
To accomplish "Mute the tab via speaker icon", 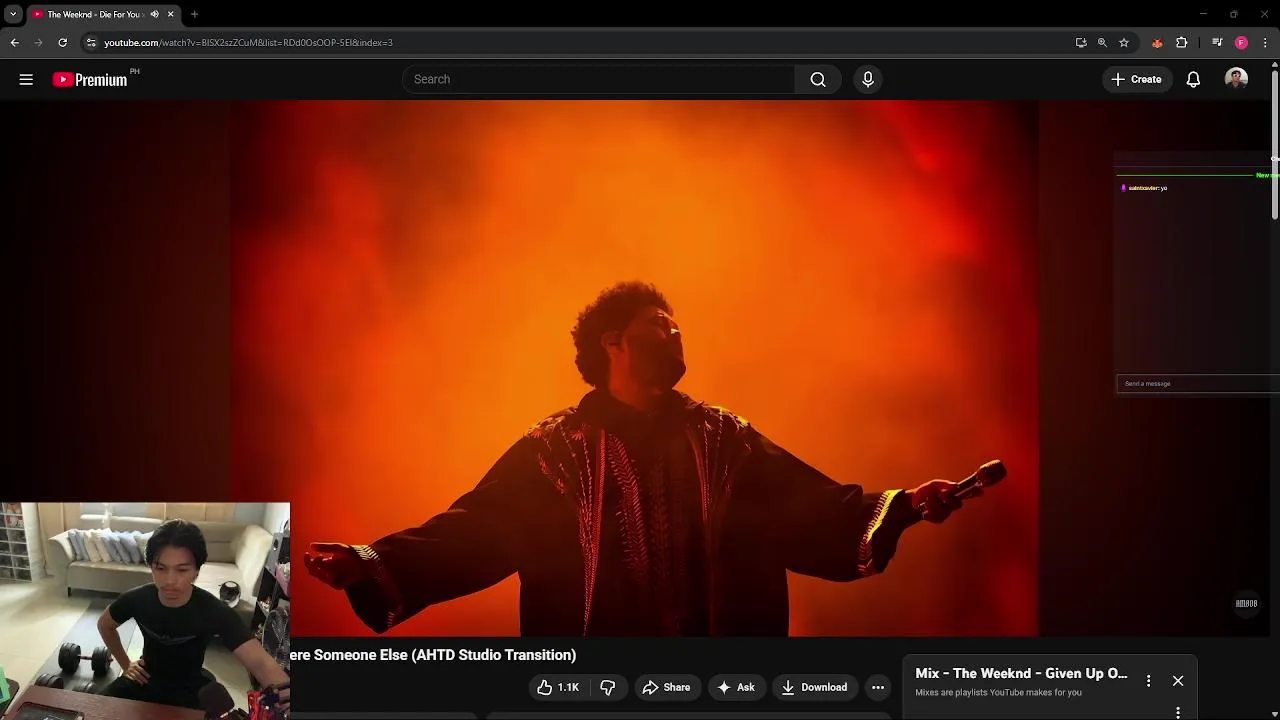I will pyautogui.click(x=154, y=14).
